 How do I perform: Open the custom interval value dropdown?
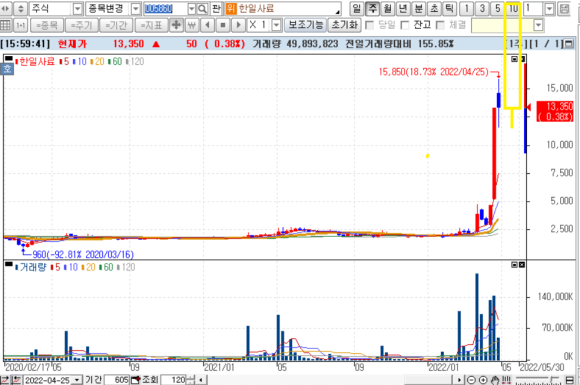tap(550, 9)
